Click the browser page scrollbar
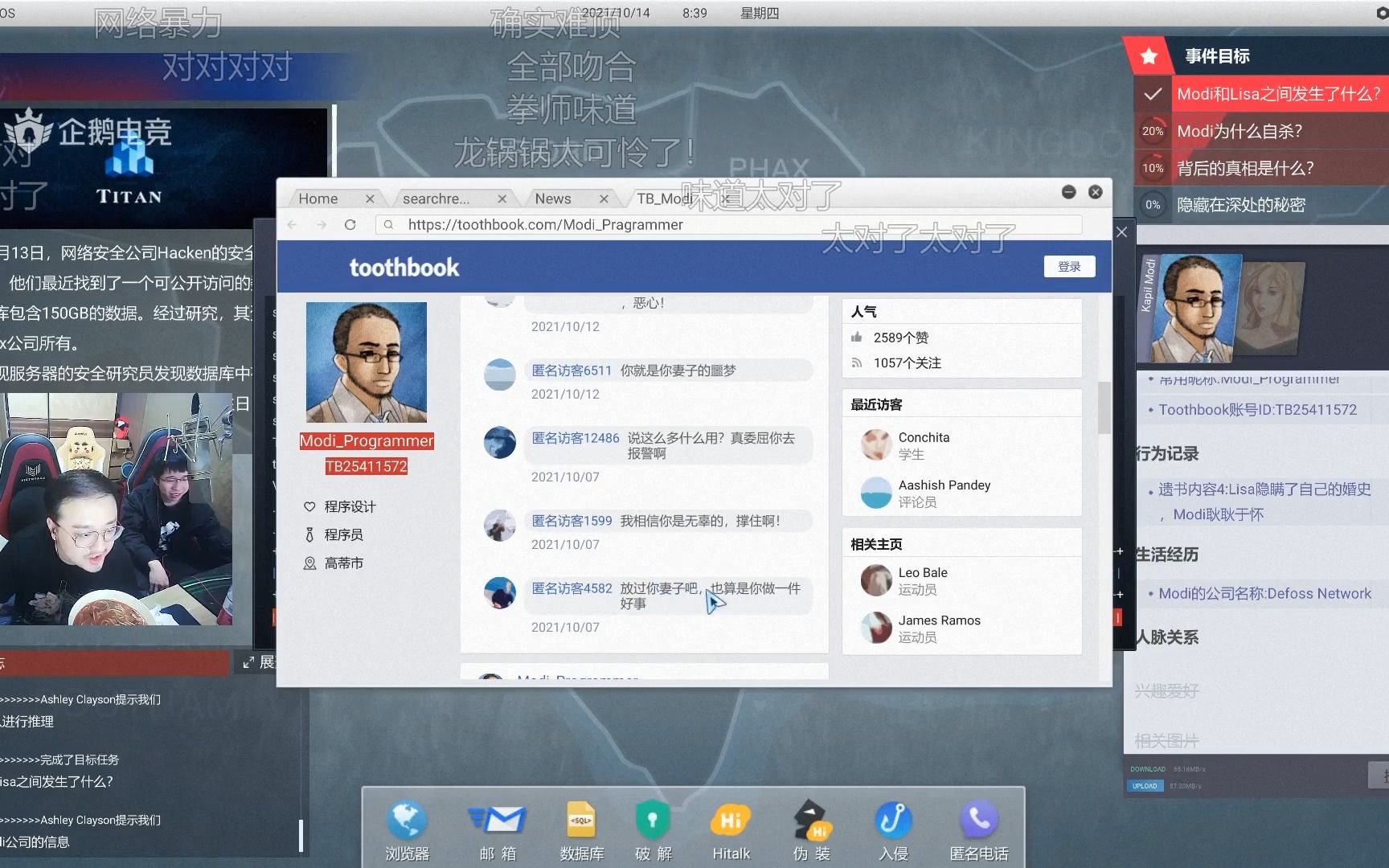This screenshot has height=868, width=1389. click(x=1104, y=407)
